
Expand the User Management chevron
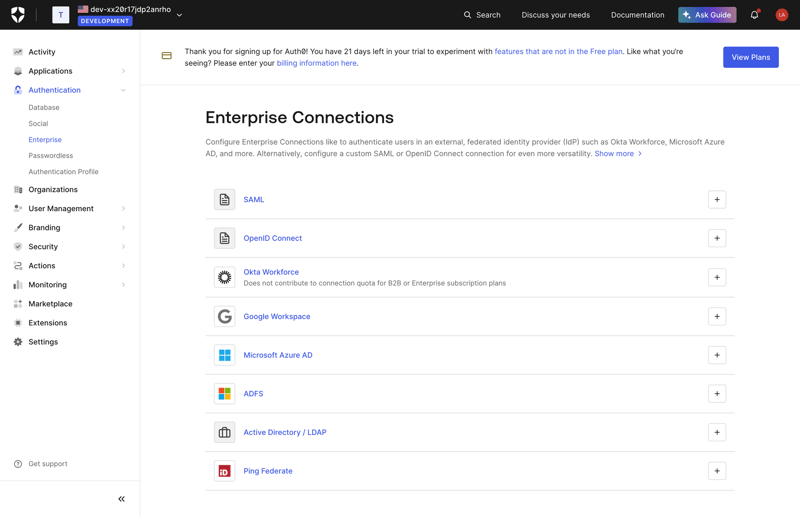tap(123, 209)
